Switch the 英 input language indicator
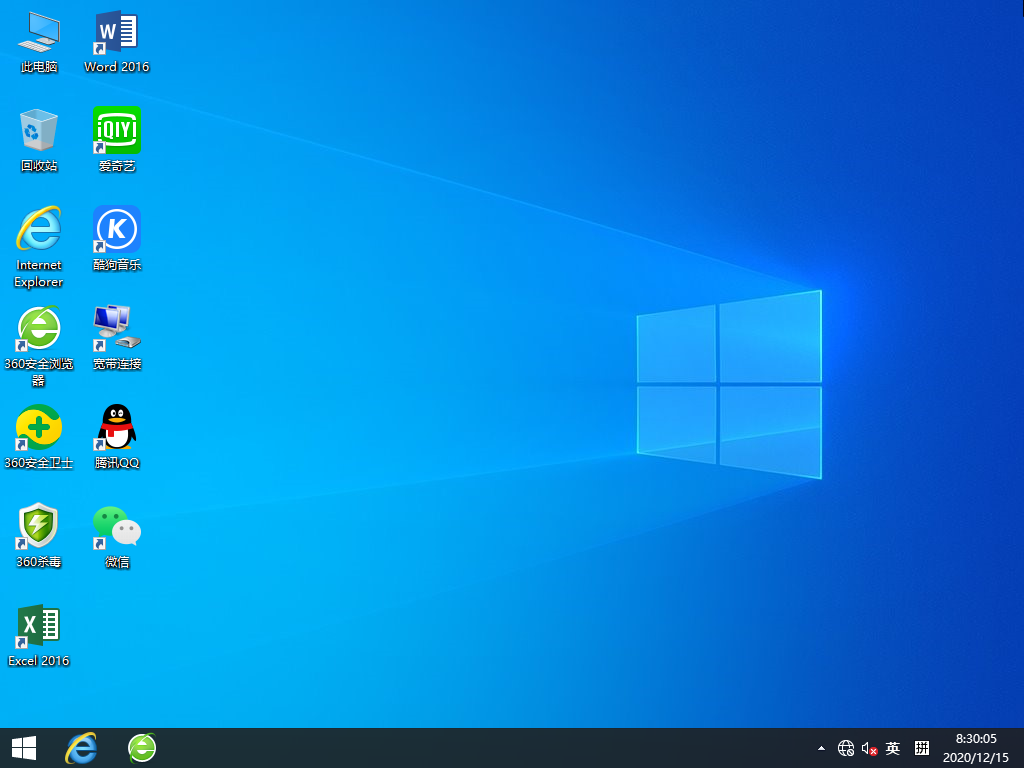The width and height of the screenshot is (1024, 768). pyautogui.click(x=893, y=748)
